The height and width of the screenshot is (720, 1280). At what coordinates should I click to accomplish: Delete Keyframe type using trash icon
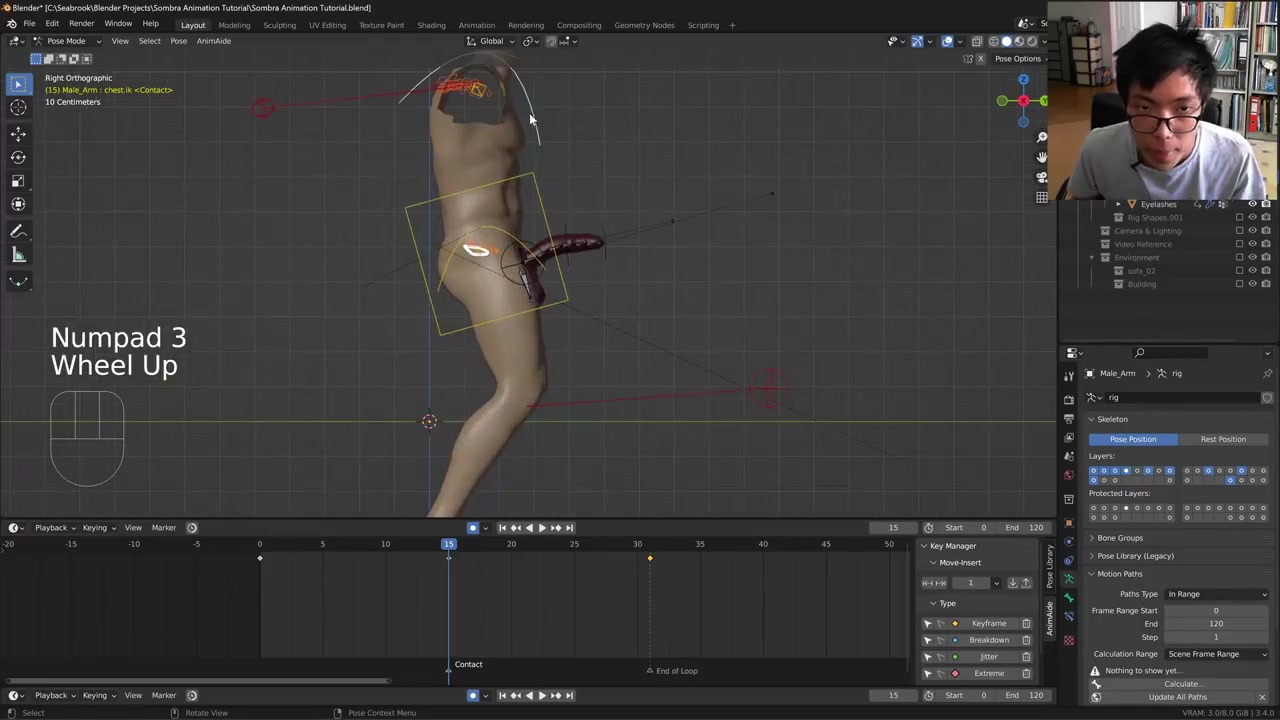click(1026, 623)
